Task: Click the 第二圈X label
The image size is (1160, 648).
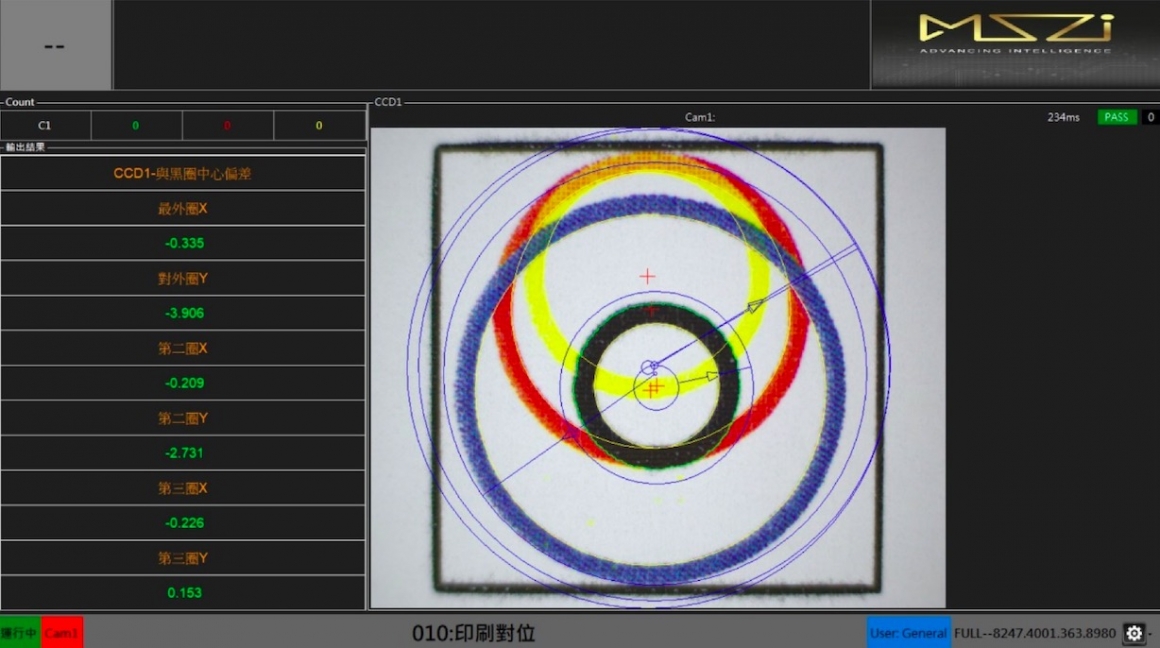Action: [183, 348]
